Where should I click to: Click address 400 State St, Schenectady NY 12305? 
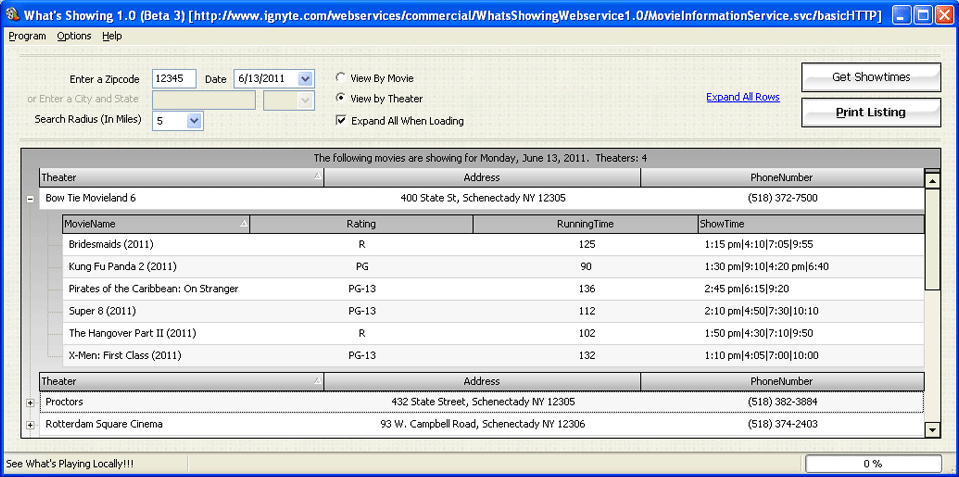click(x=483, y=198)
